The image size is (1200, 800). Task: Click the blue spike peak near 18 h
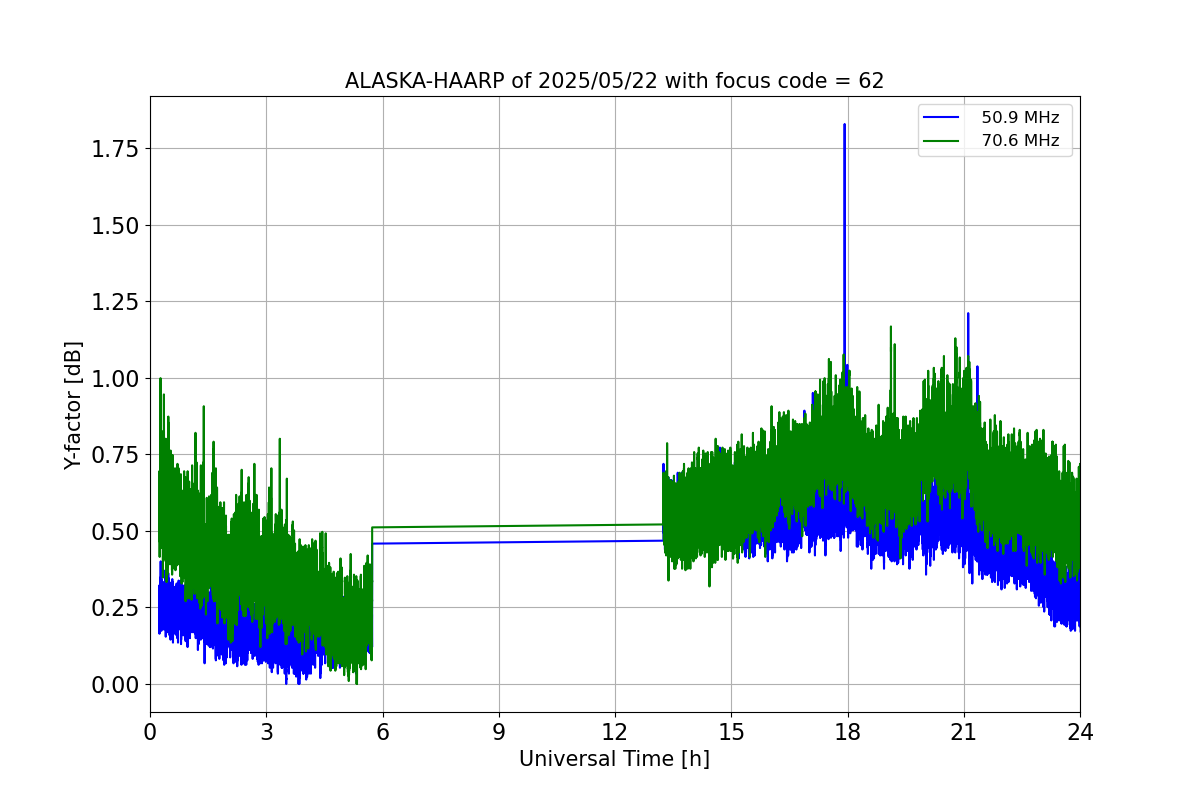844,126
